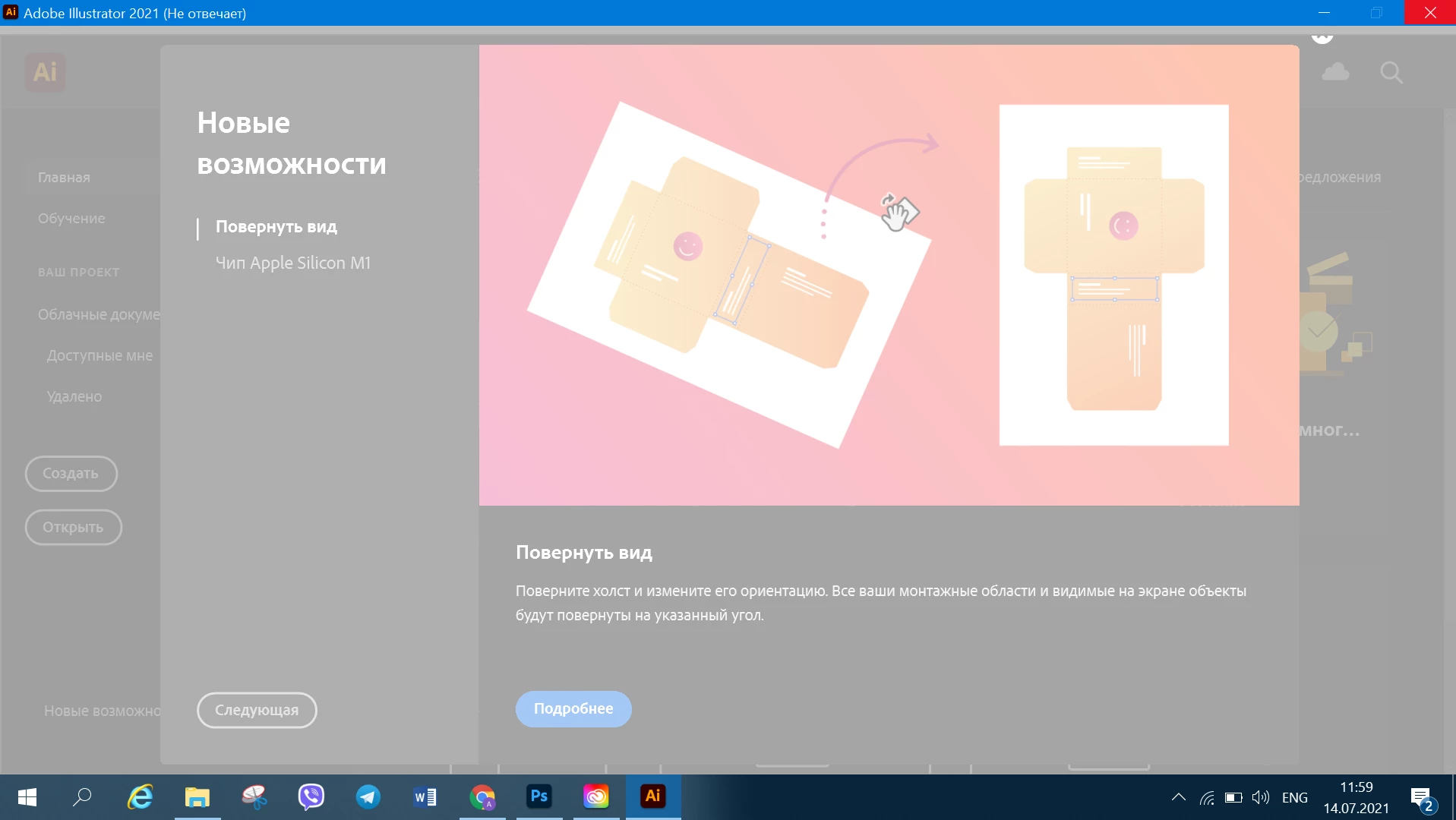Click the rotate view illustration image

(x=889, y=275)
